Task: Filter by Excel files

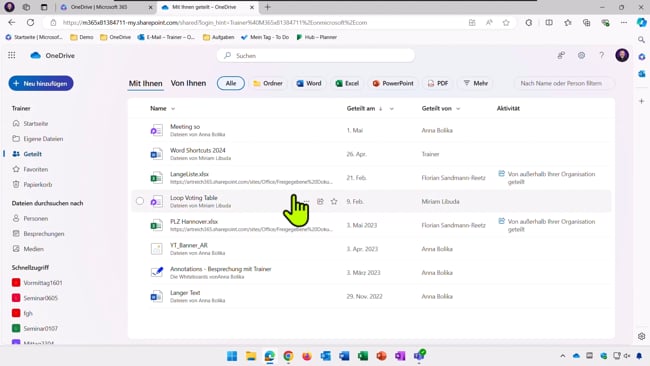Action: [347, 83]
